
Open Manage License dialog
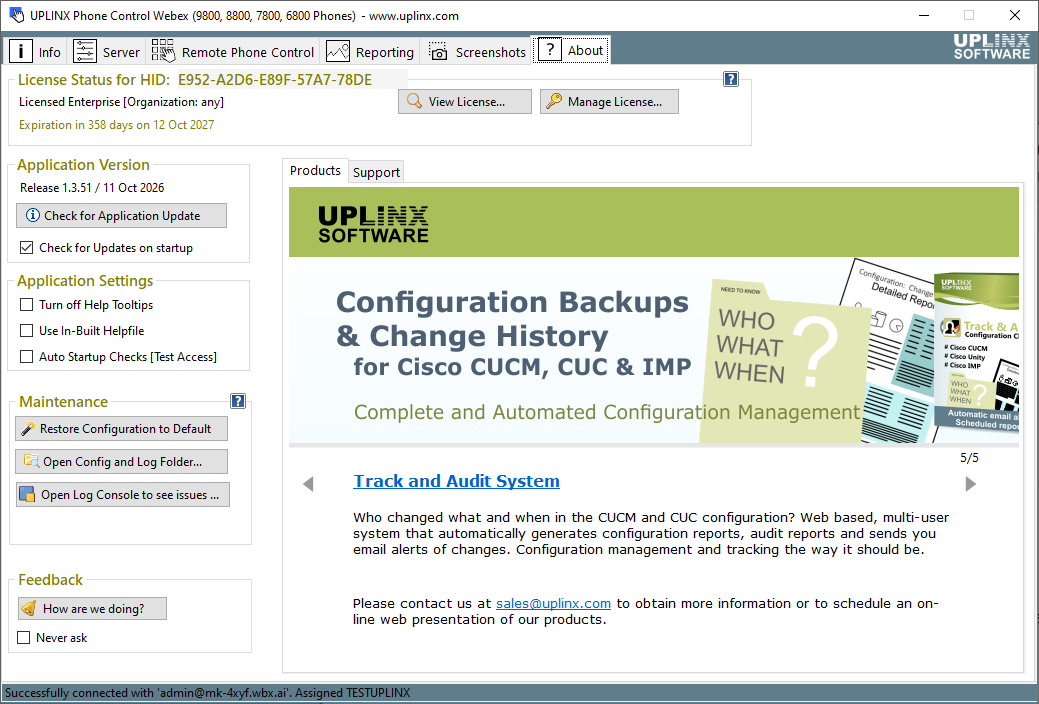point(609,101)
